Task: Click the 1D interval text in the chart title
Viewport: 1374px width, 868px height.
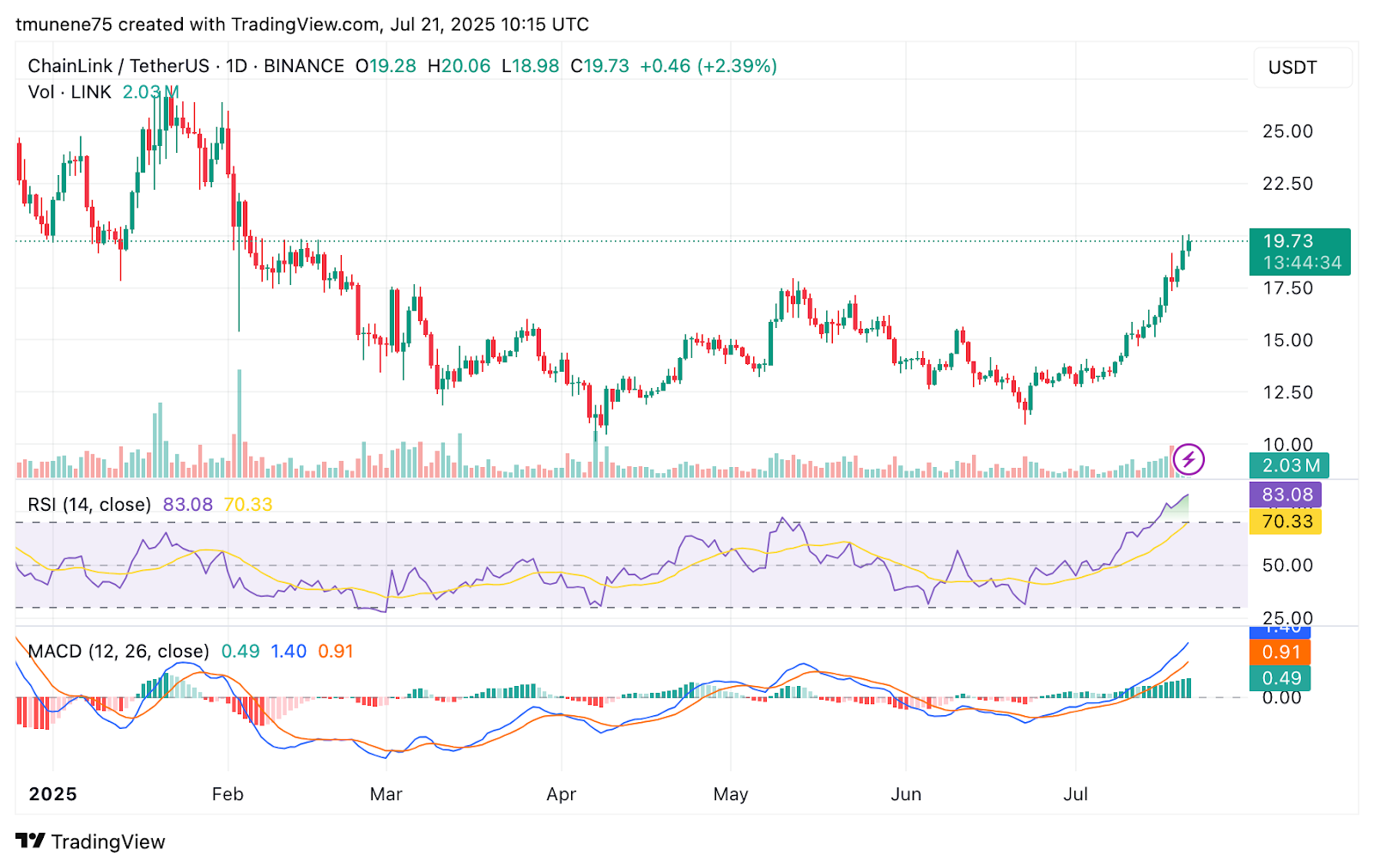Action: pyautogui.click(x=236, y=66)
